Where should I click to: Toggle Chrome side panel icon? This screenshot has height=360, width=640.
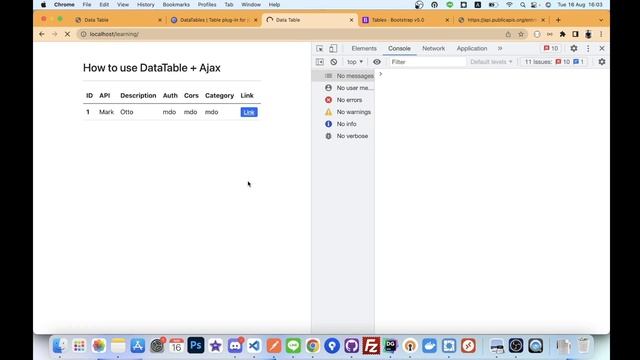click(576, 34)
